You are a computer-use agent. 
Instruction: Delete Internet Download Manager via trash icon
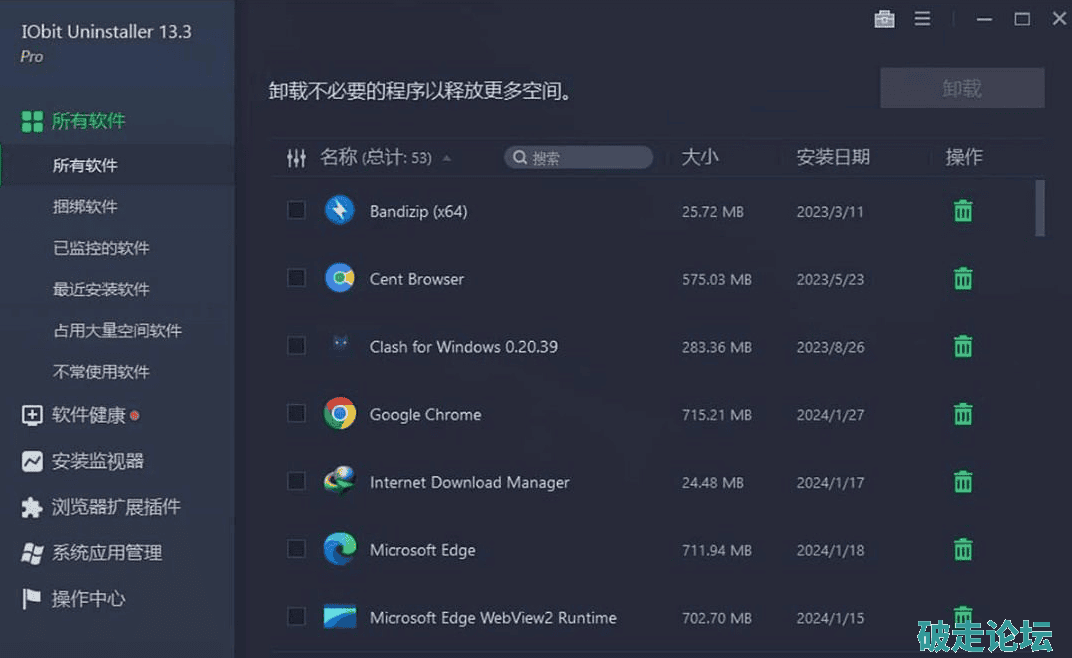point(962,482)
